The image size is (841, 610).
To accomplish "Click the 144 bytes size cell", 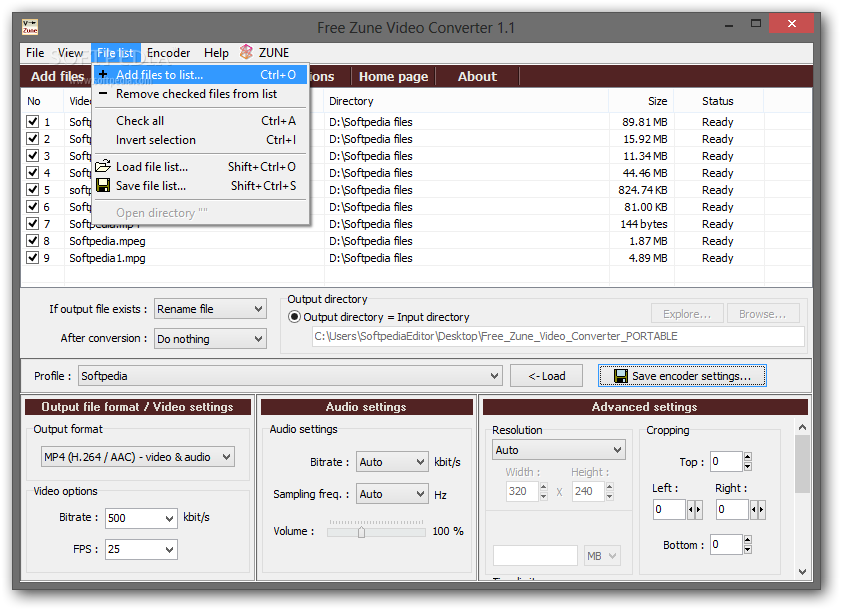I will tap(644, 224).
